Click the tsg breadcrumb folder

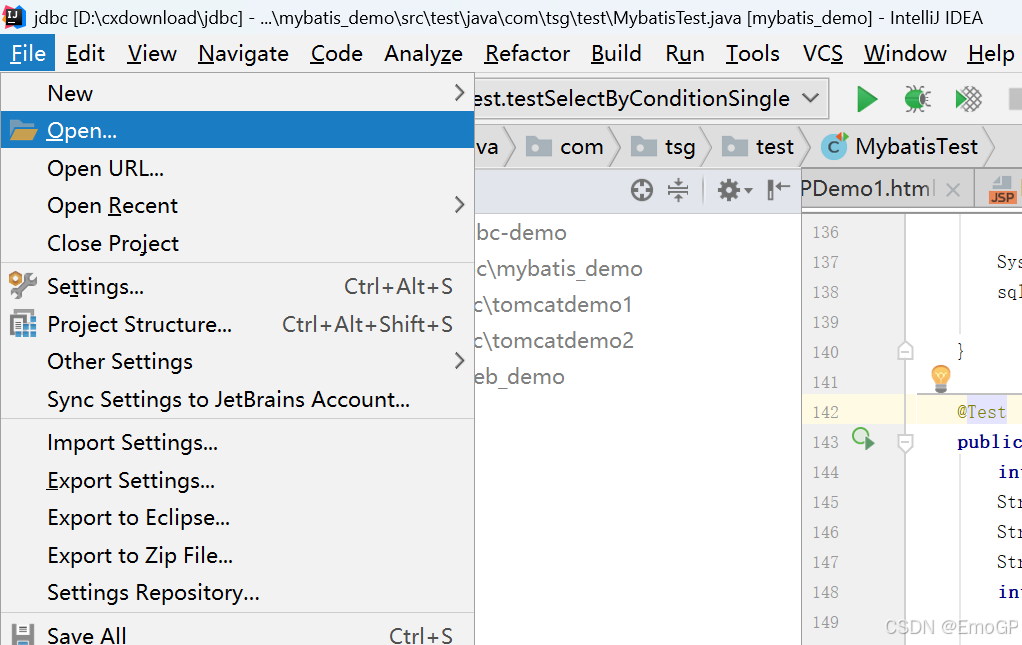tap(664, 147)
